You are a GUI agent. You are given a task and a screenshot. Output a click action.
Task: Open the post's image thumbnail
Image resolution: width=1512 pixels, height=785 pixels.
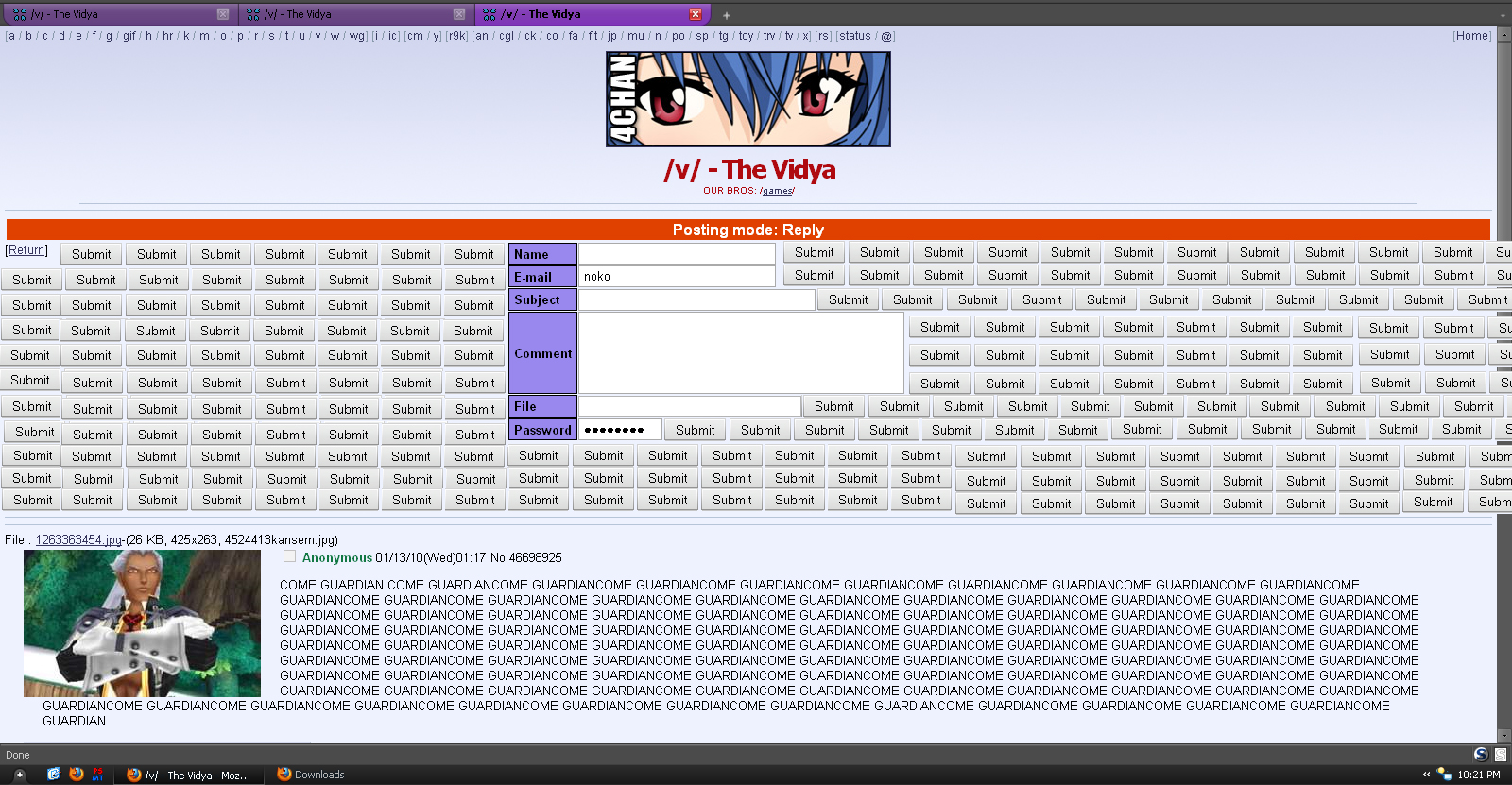pyautogui.click(x=142, y=623)
